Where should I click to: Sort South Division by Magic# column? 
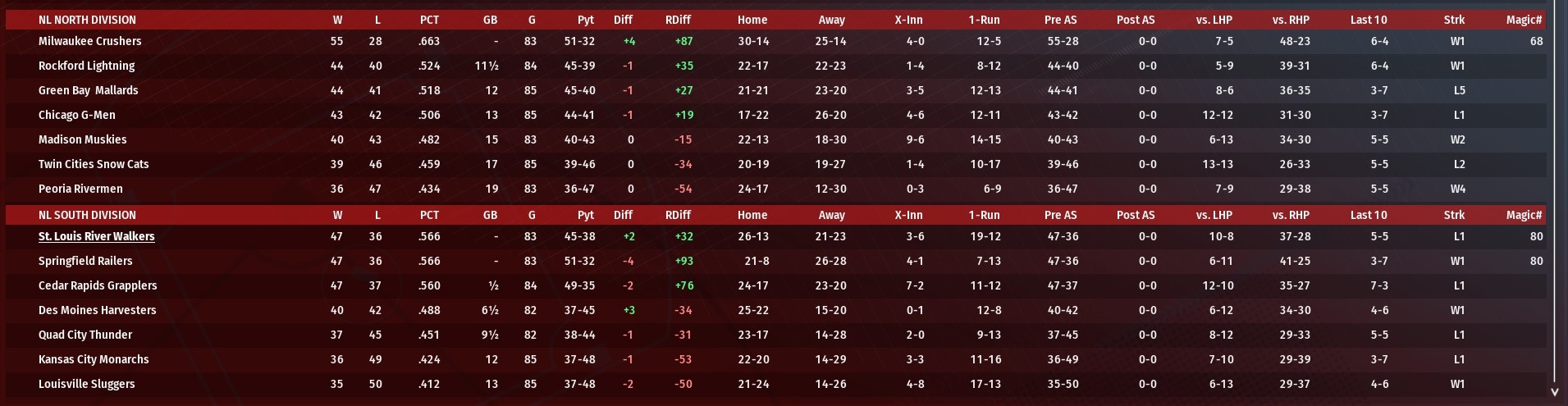(1524, 215)
